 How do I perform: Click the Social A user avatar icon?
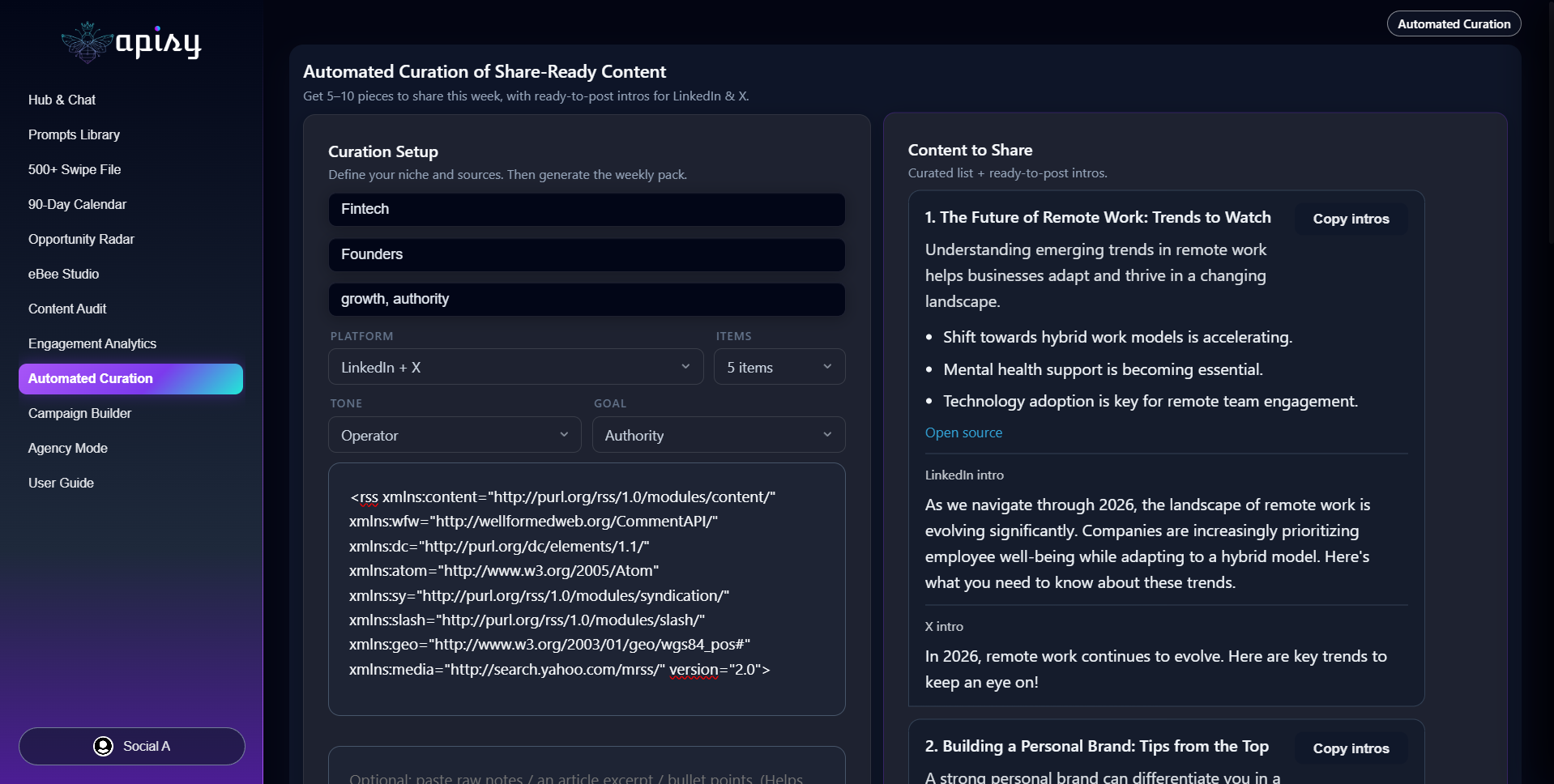[103, 746]
